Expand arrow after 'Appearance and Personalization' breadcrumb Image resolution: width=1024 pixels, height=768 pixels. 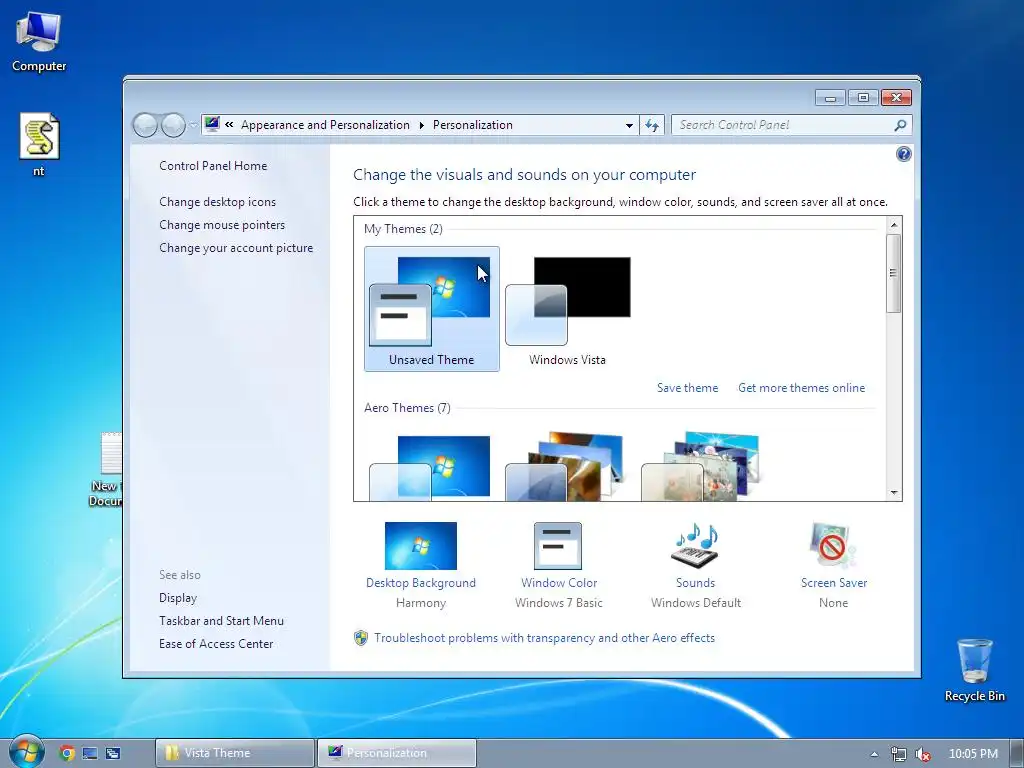pyautogui.click(x=421, y=125)
